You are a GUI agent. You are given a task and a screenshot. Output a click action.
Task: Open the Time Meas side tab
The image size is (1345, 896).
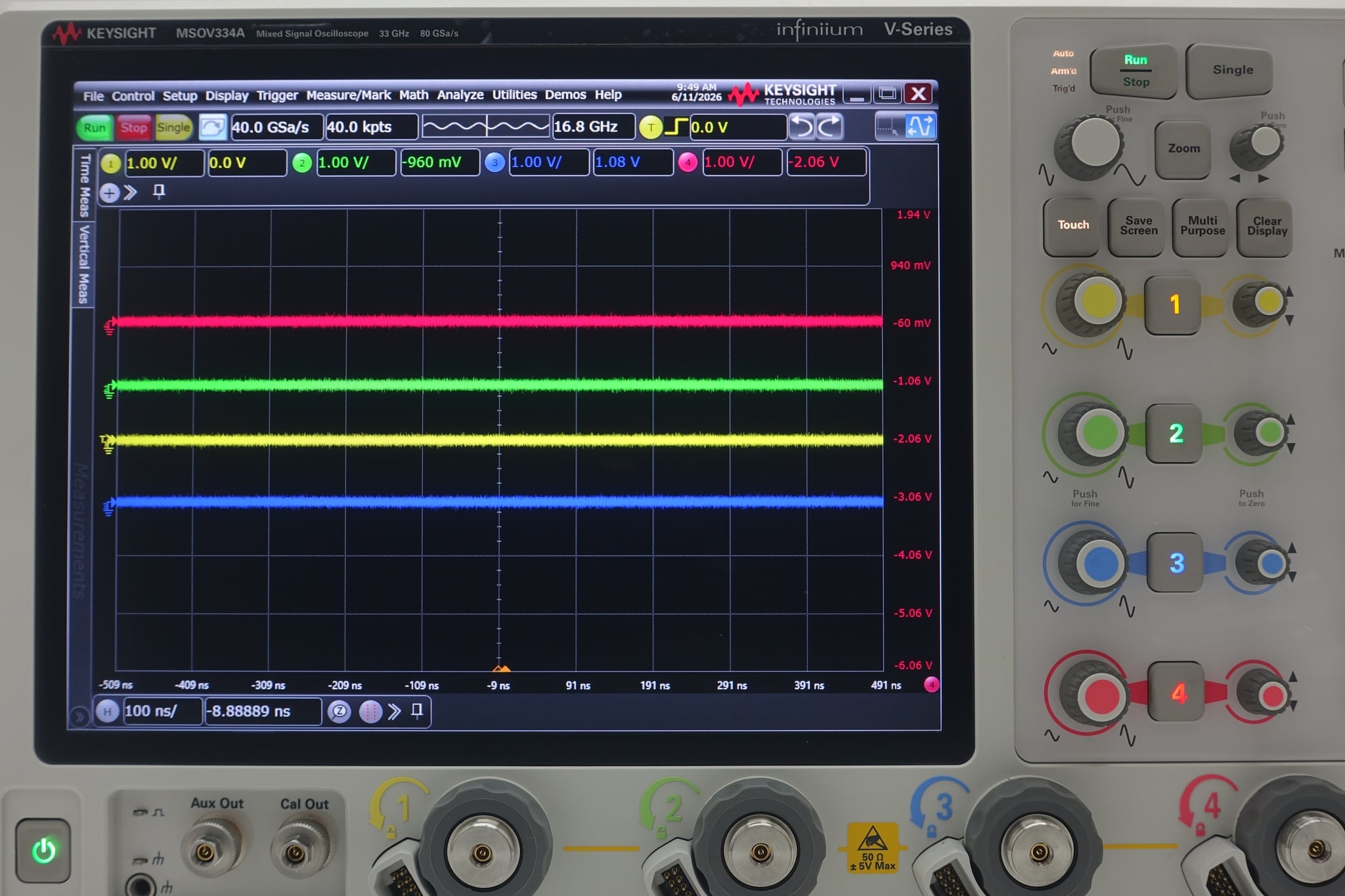(x=84, y=185)
